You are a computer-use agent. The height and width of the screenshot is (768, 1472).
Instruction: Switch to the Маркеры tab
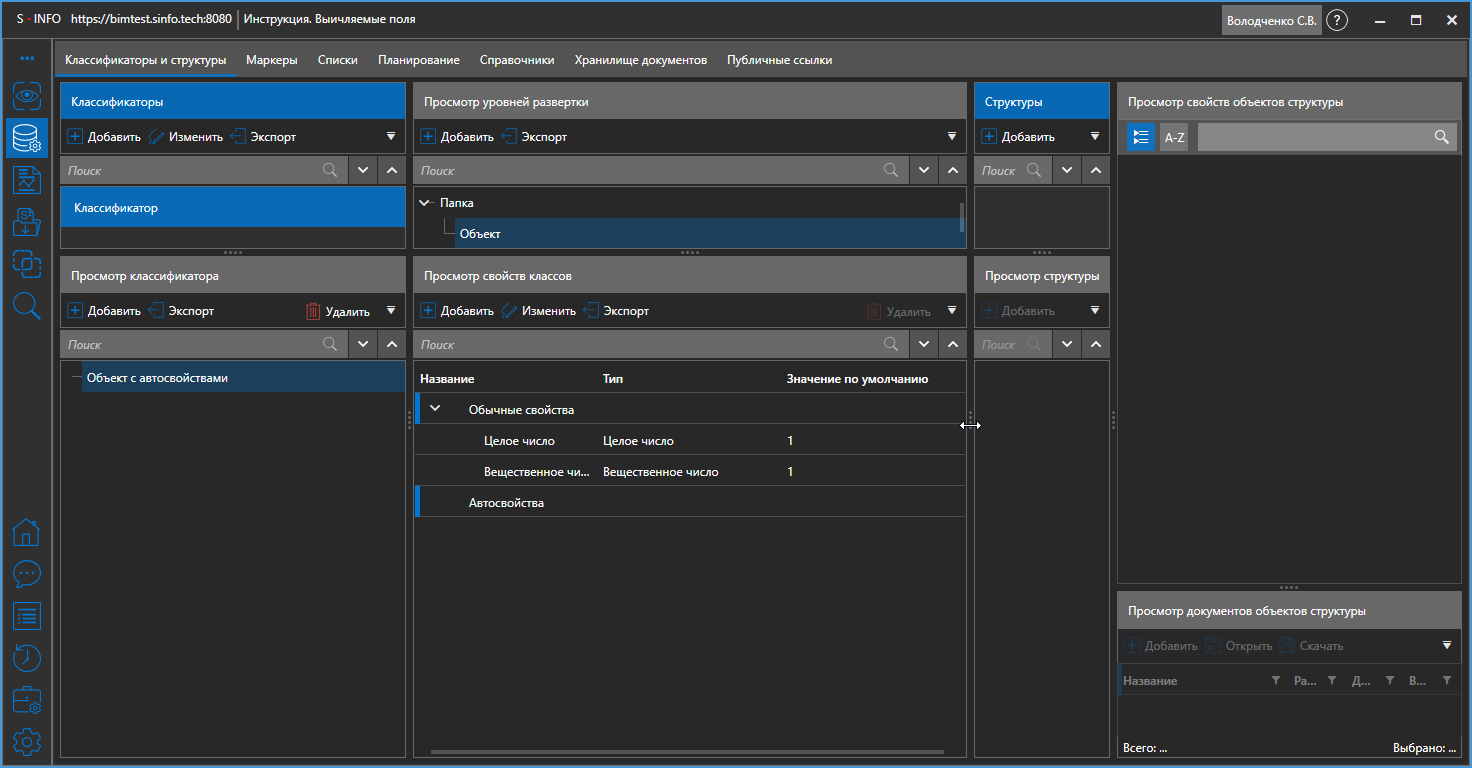point(272,60)
